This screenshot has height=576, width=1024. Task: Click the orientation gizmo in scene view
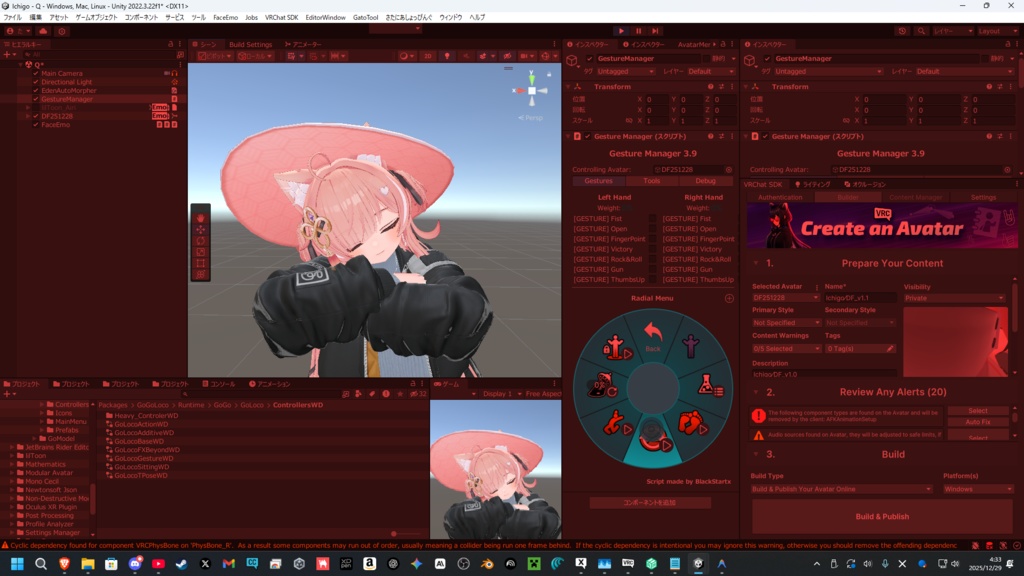tap(532, 91)
